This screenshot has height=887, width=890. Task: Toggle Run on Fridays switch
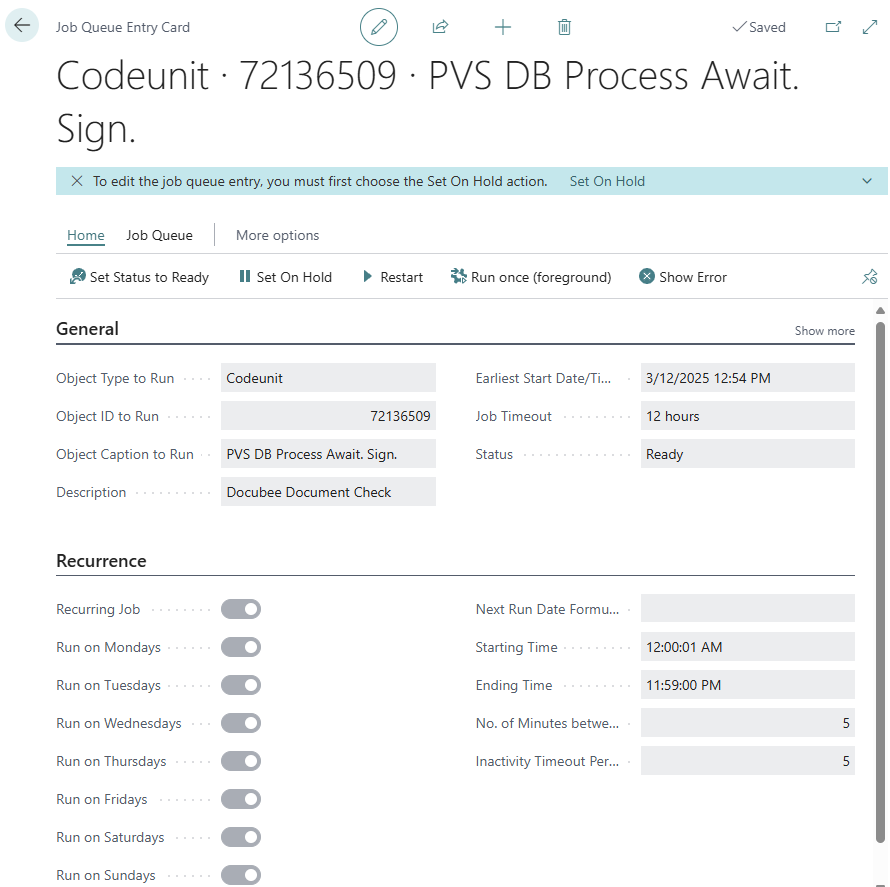(x=241, y=799)
